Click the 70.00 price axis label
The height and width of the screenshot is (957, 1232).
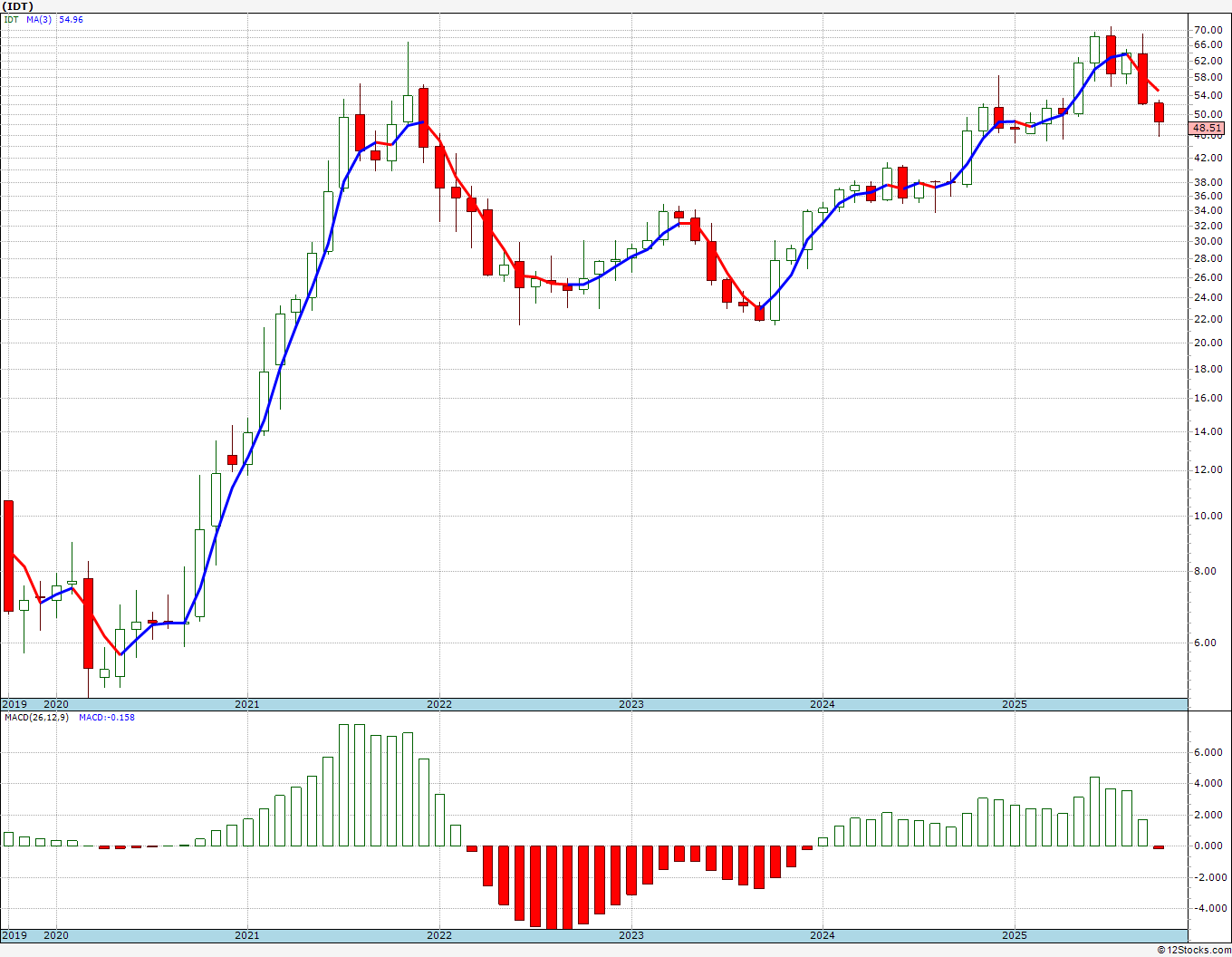pos(1208,30)
